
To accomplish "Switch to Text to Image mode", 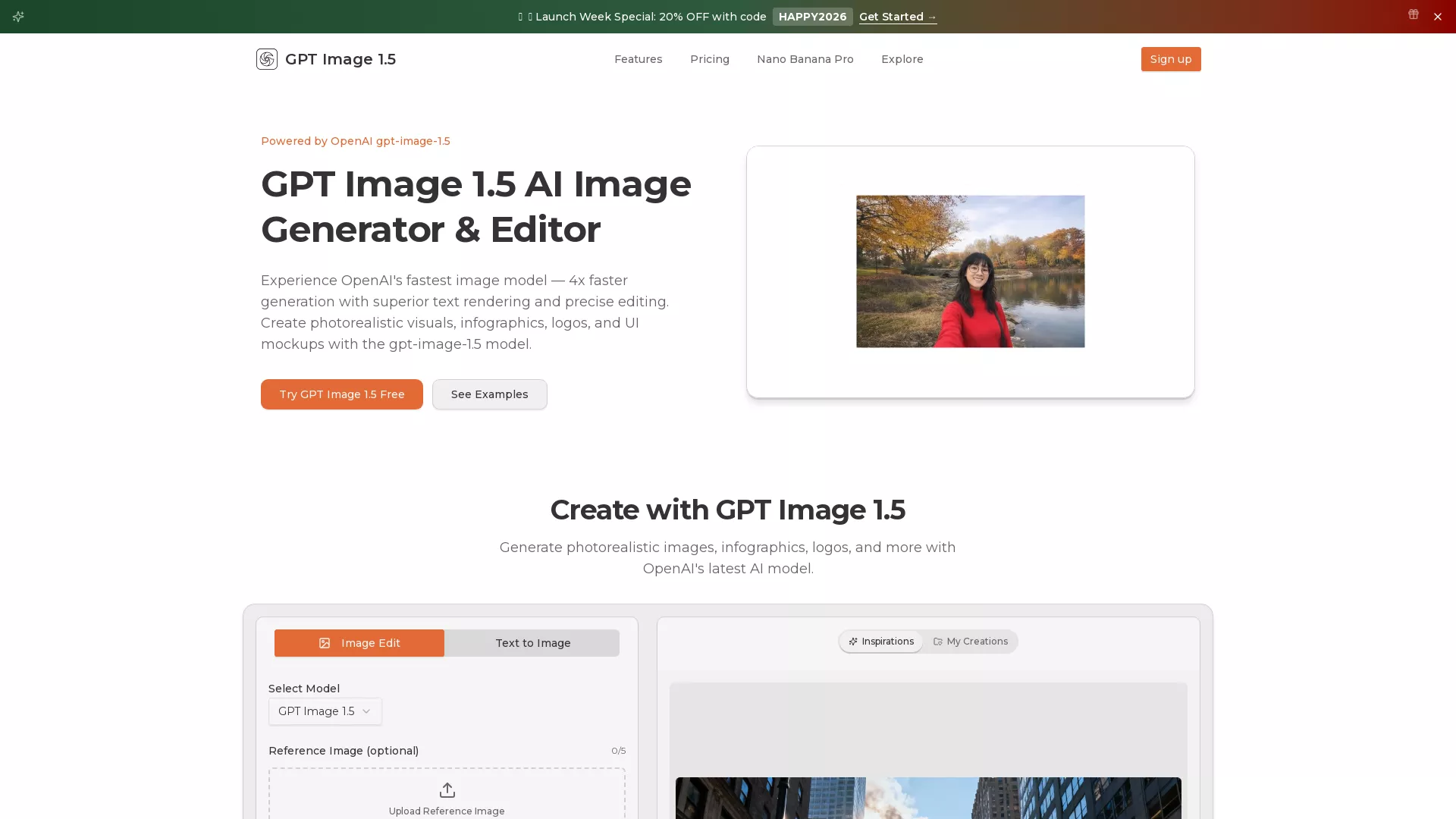I will click(532, 642).
